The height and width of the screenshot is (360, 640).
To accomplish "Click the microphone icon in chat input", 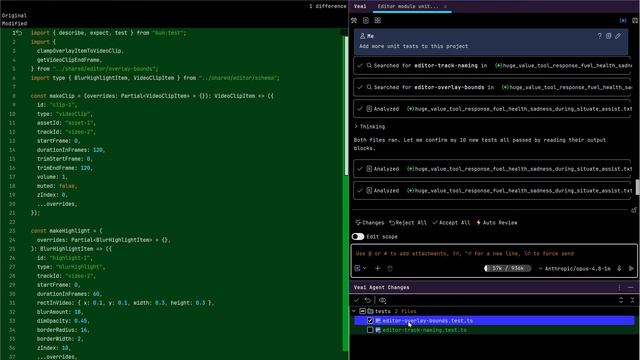I will [x=619, y=268].
